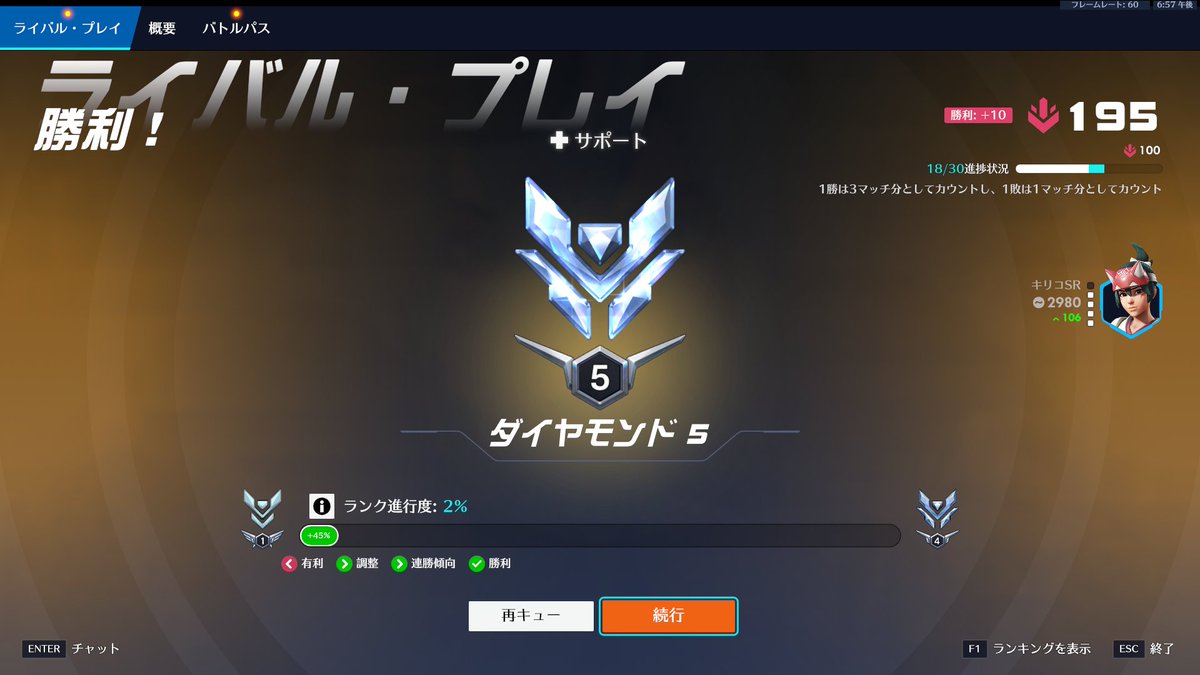Click the 調整 modifier icon
The height and width of the screenshot is (675, 1200).
click(x=344, y=564)
